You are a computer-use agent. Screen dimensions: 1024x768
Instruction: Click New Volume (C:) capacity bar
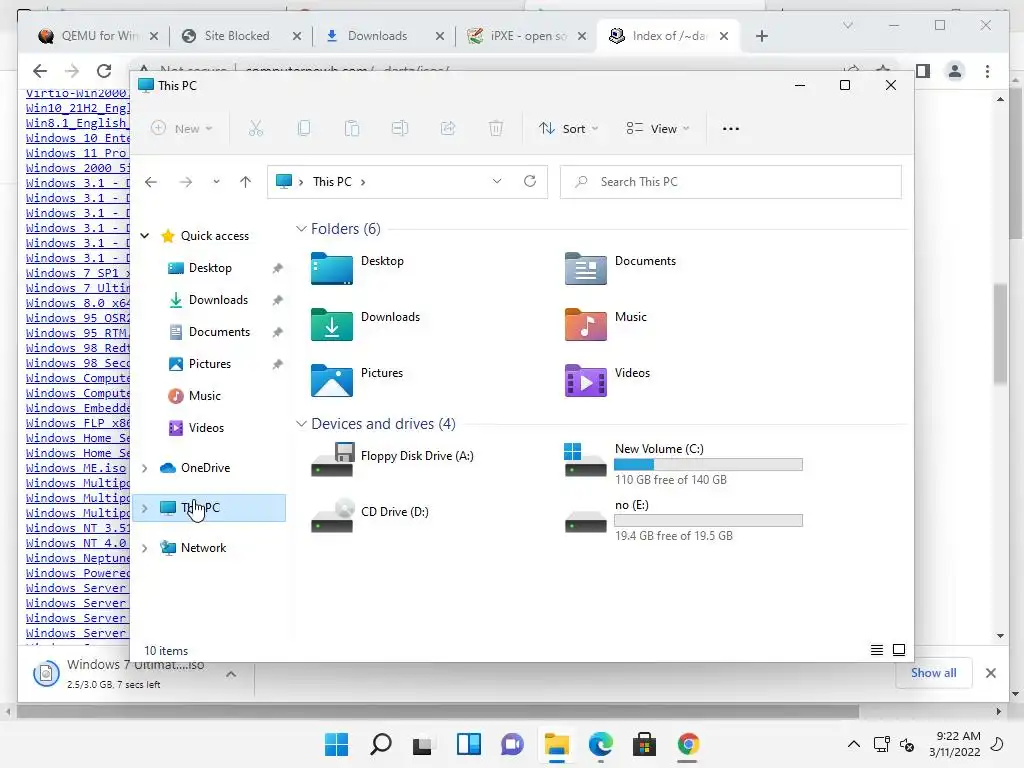tap(708, 464)
